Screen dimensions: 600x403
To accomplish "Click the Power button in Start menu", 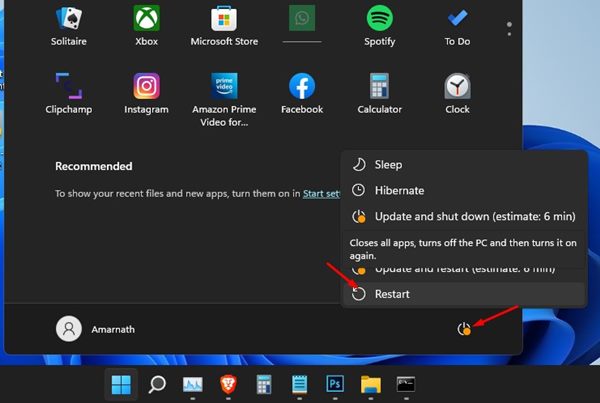I will click(464, 329).
